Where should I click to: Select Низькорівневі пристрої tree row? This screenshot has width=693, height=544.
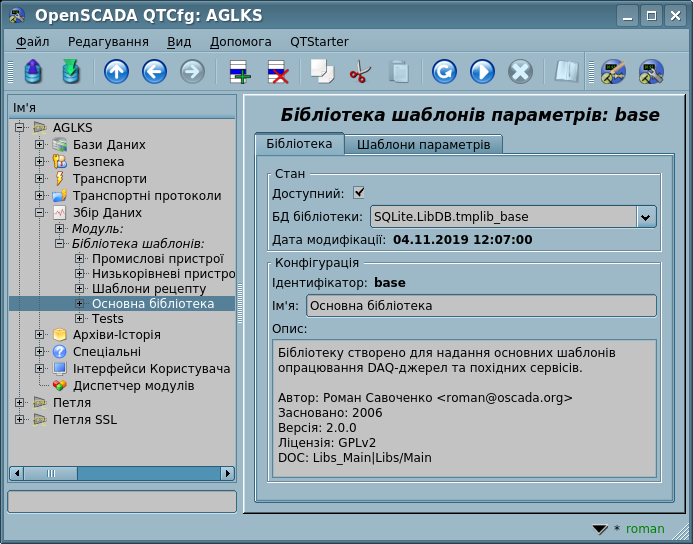(163, 274)
